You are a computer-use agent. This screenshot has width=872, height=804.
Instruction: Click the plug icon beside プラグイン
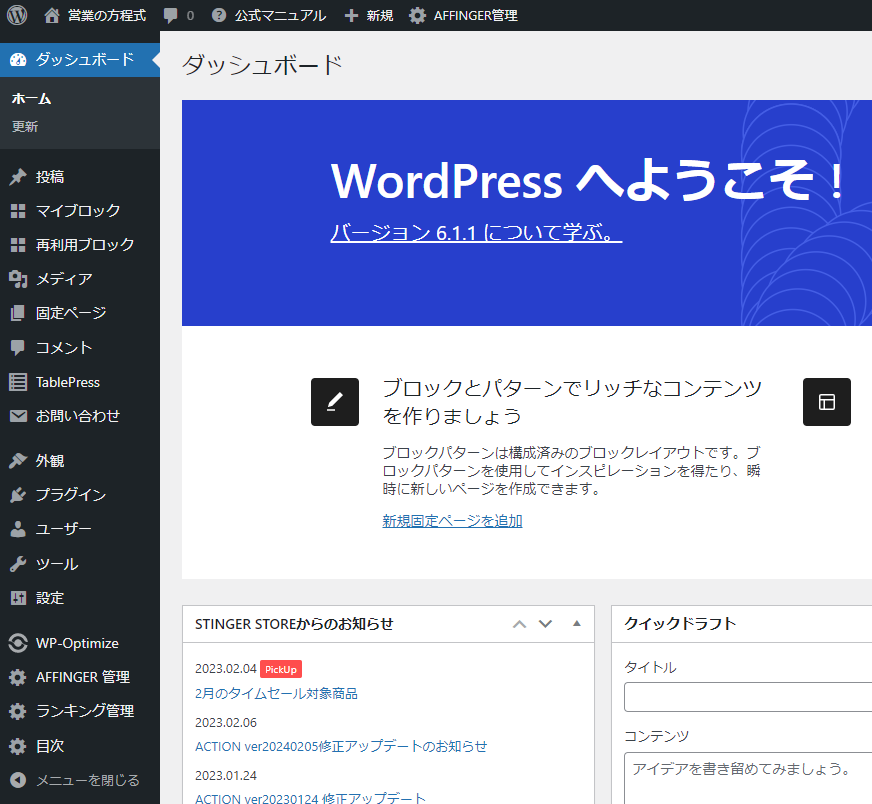(x=18, y=495)
